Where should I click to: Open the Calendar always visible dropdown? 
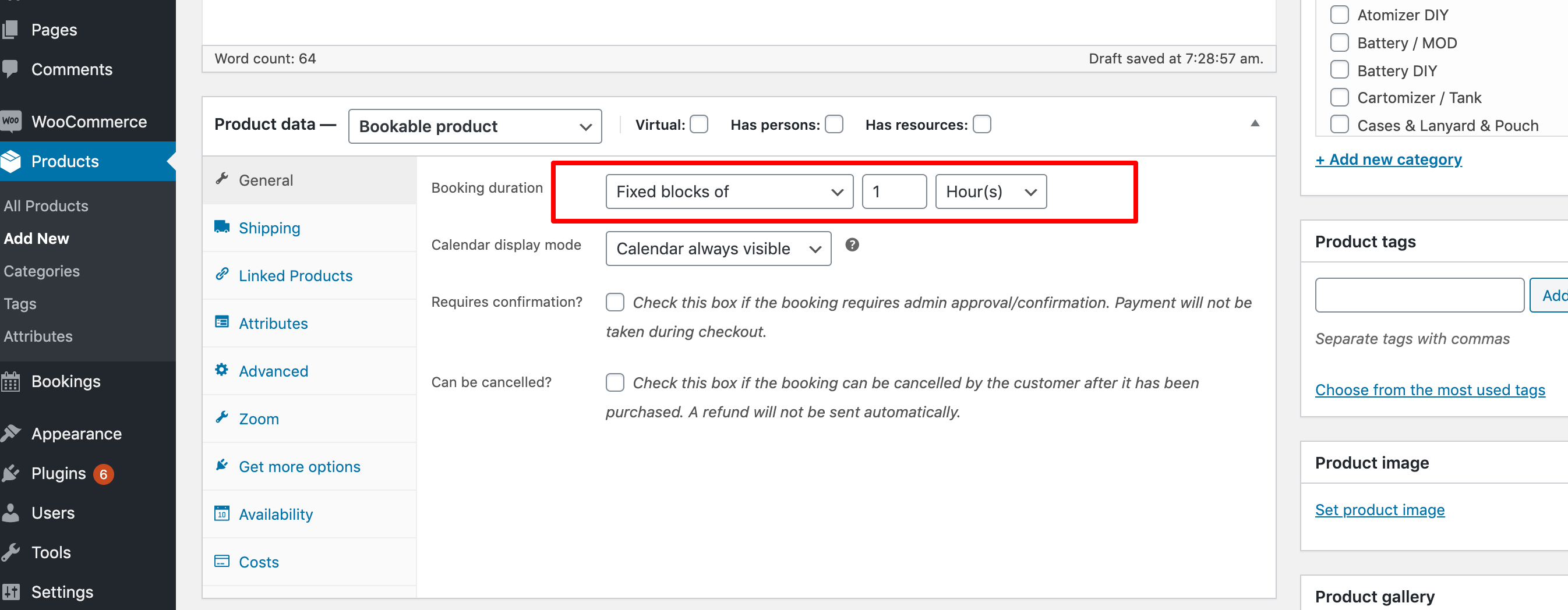(x=718, y=248)
